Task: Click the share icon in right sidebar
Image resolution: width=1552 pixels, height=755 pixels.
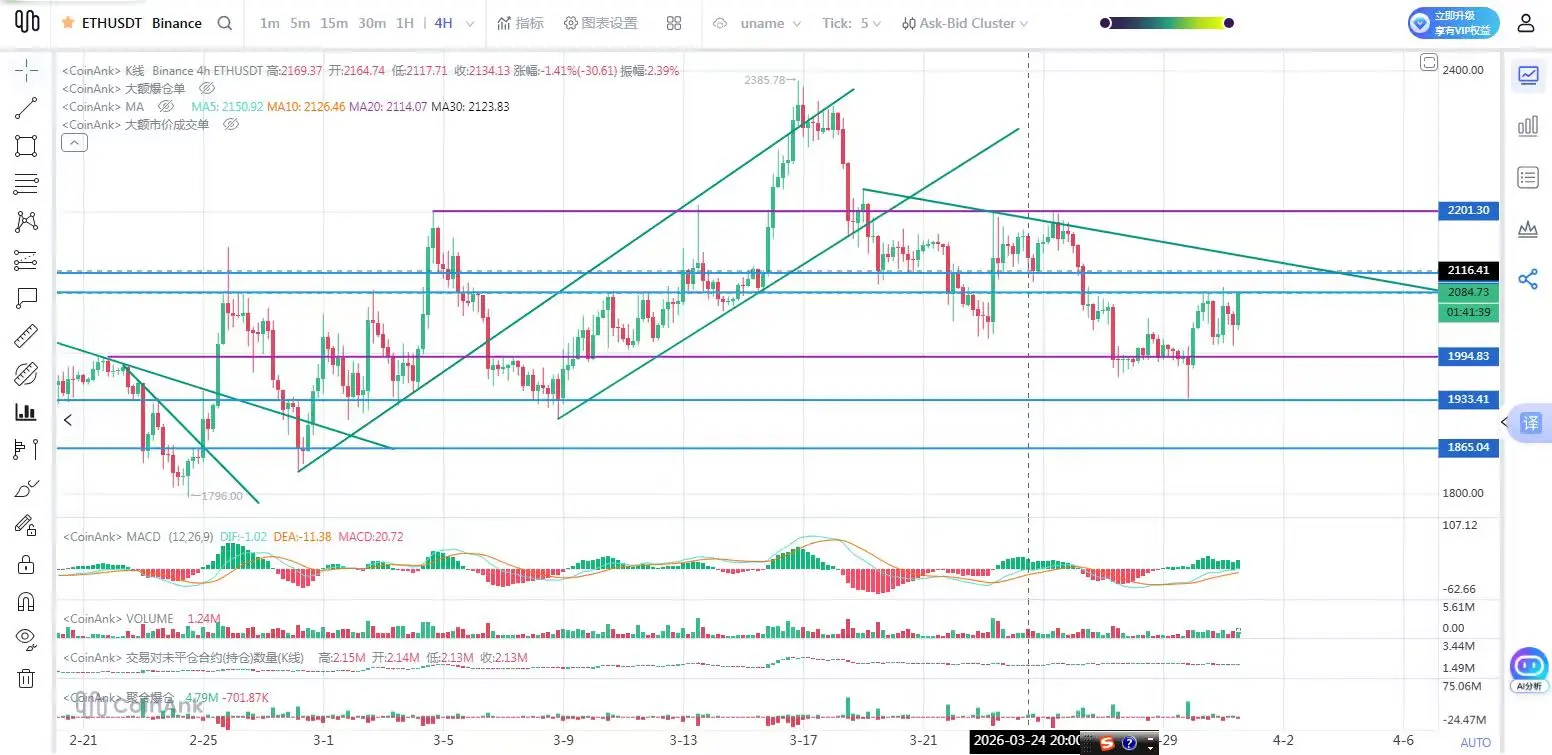Action: coord(1528,279)
